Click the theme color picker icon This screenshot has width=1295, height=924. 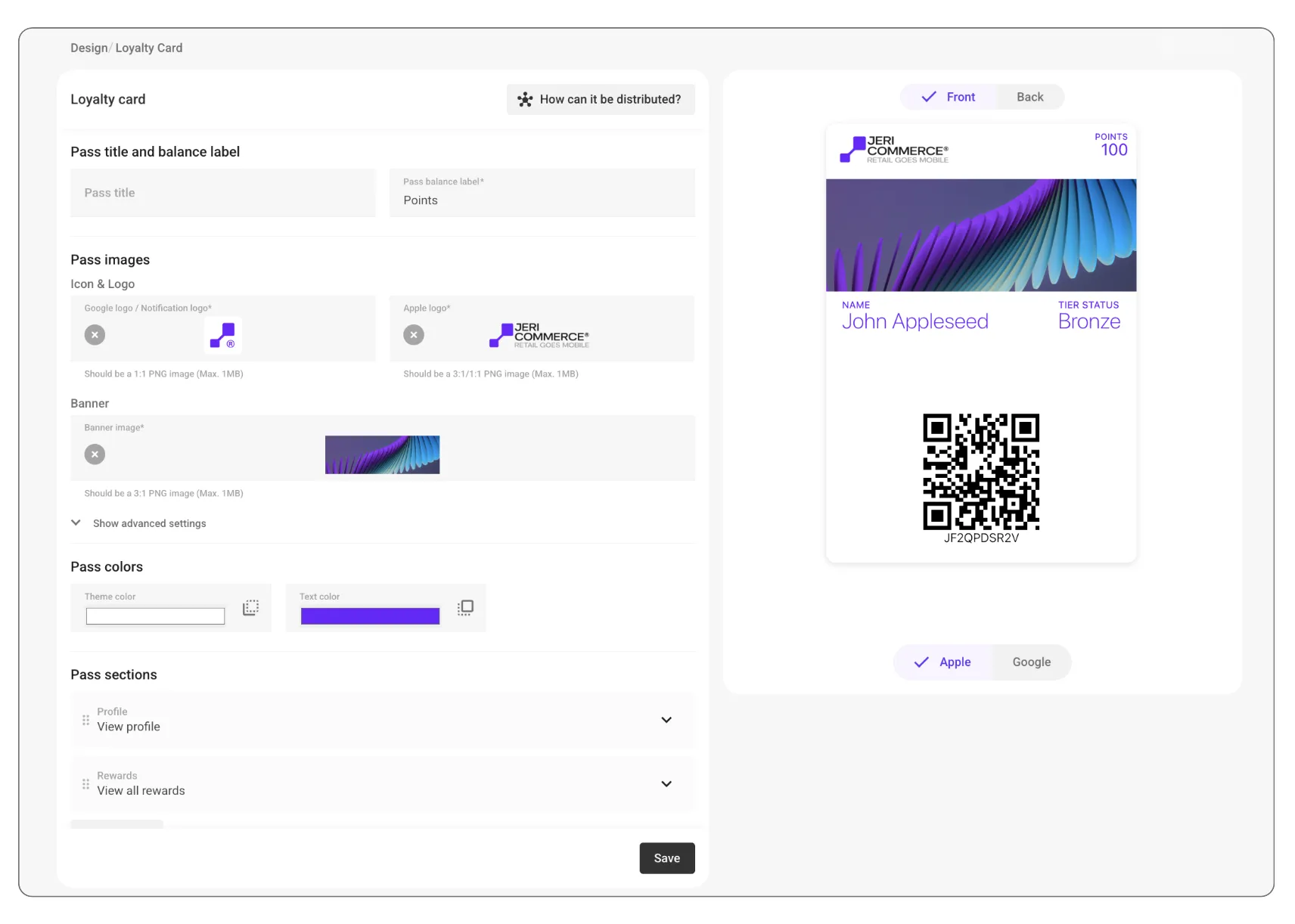point(250,608)
